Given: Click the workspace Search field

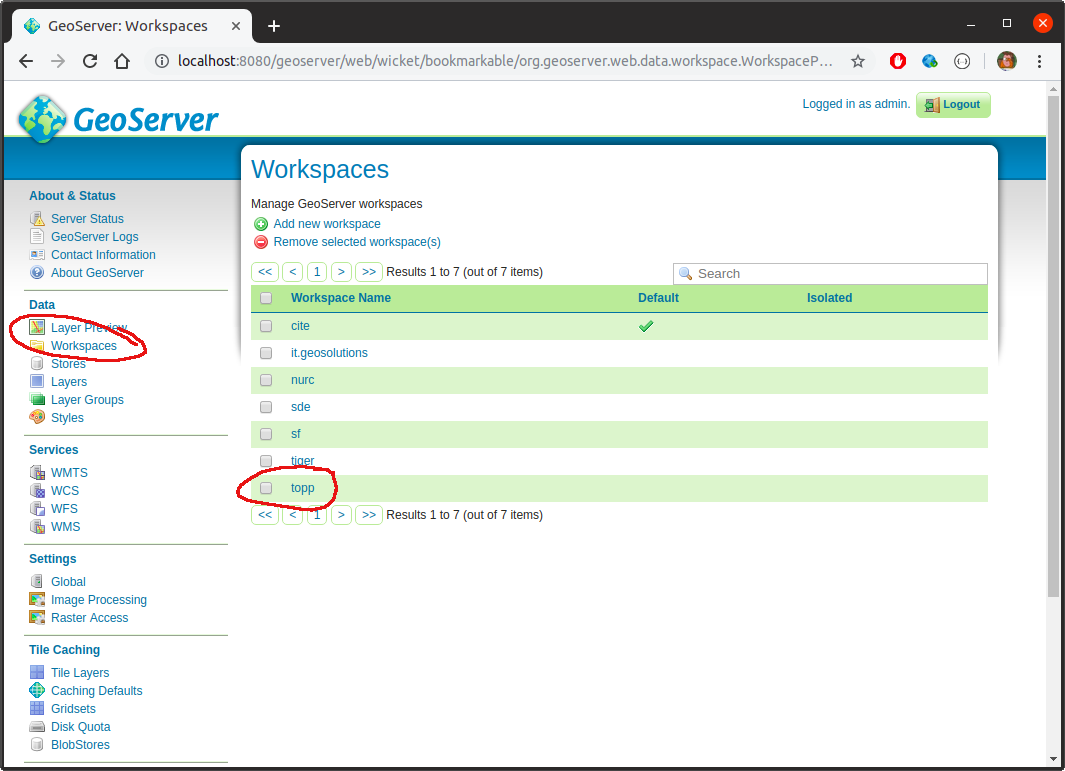Looking at the screenshot, I should [830, 274].
